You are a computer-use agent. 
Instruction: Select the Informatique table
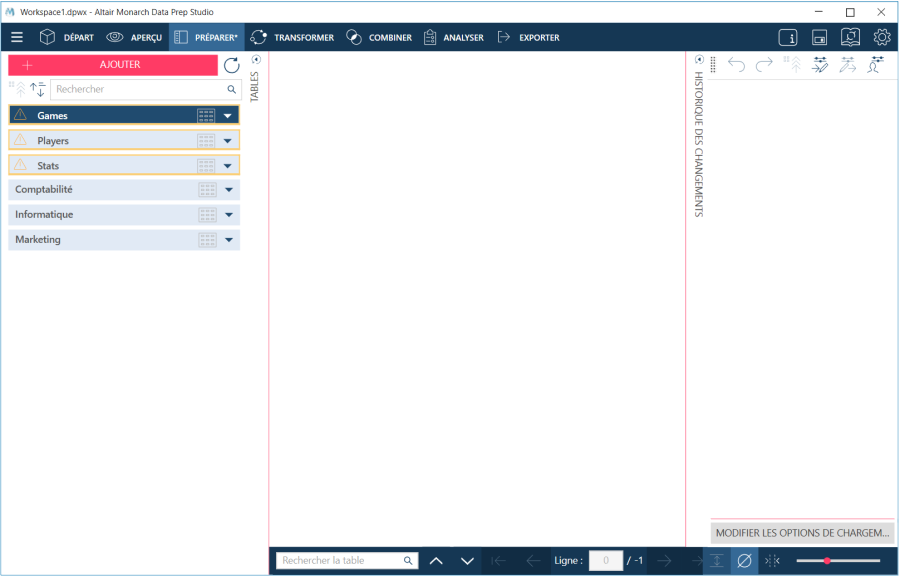pyautogui.click(x=124, y=215)
